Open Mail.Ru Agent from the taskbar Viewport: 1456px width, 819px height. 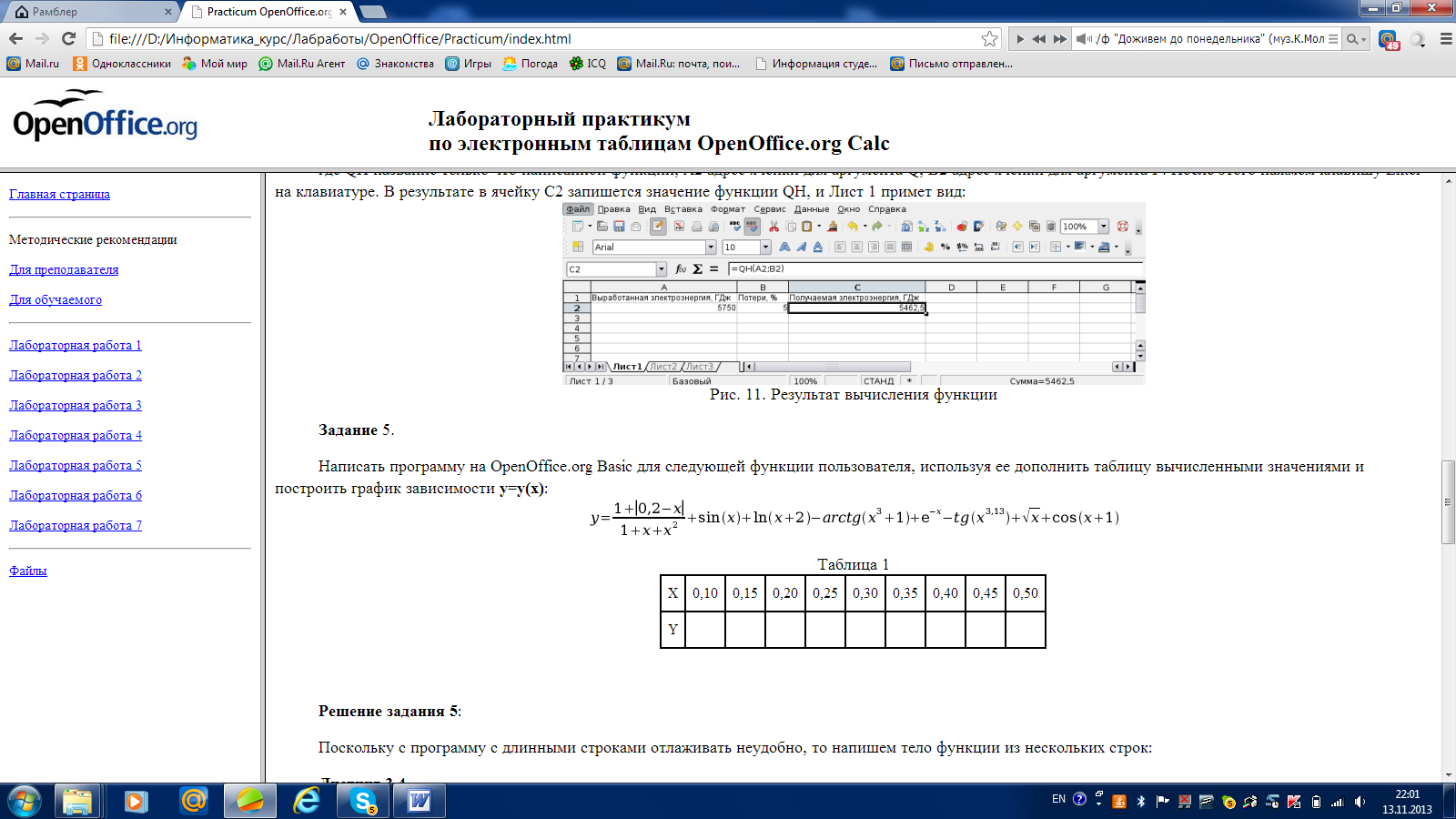coord(193,801)
